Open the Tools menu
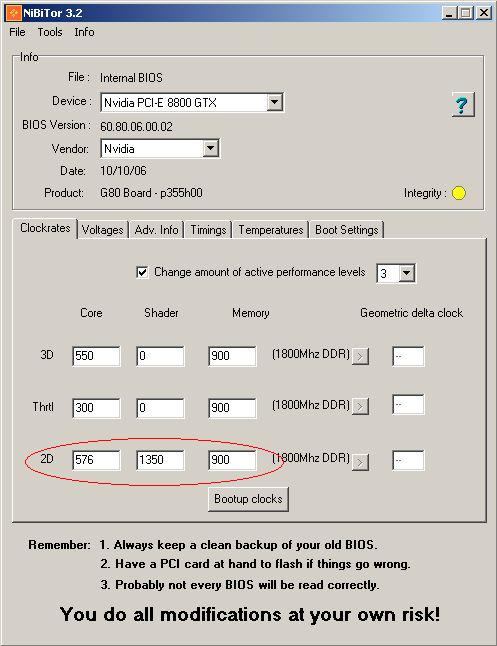This screenshot has height=646, width=497. pos(50,32)
